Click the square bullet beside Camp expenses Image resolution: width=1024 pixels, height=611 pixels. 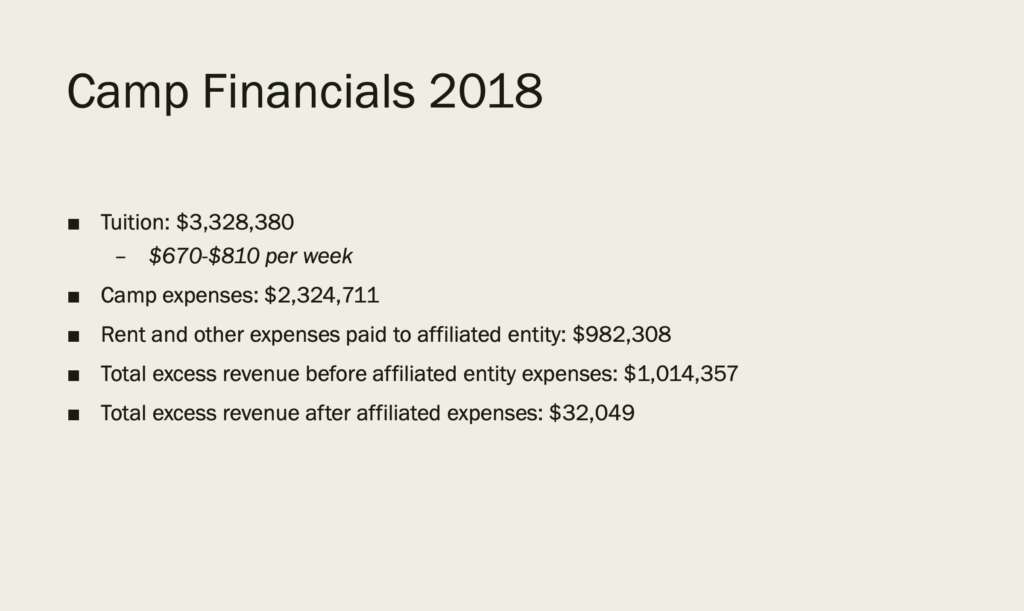pos(73,297)
